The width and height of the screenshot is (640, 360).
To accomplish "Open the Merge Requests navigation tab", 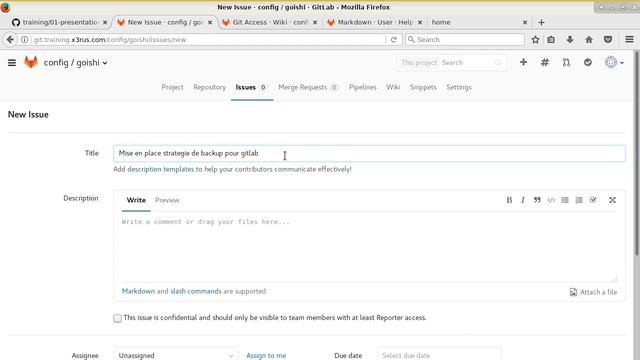I will pos(308,87).
